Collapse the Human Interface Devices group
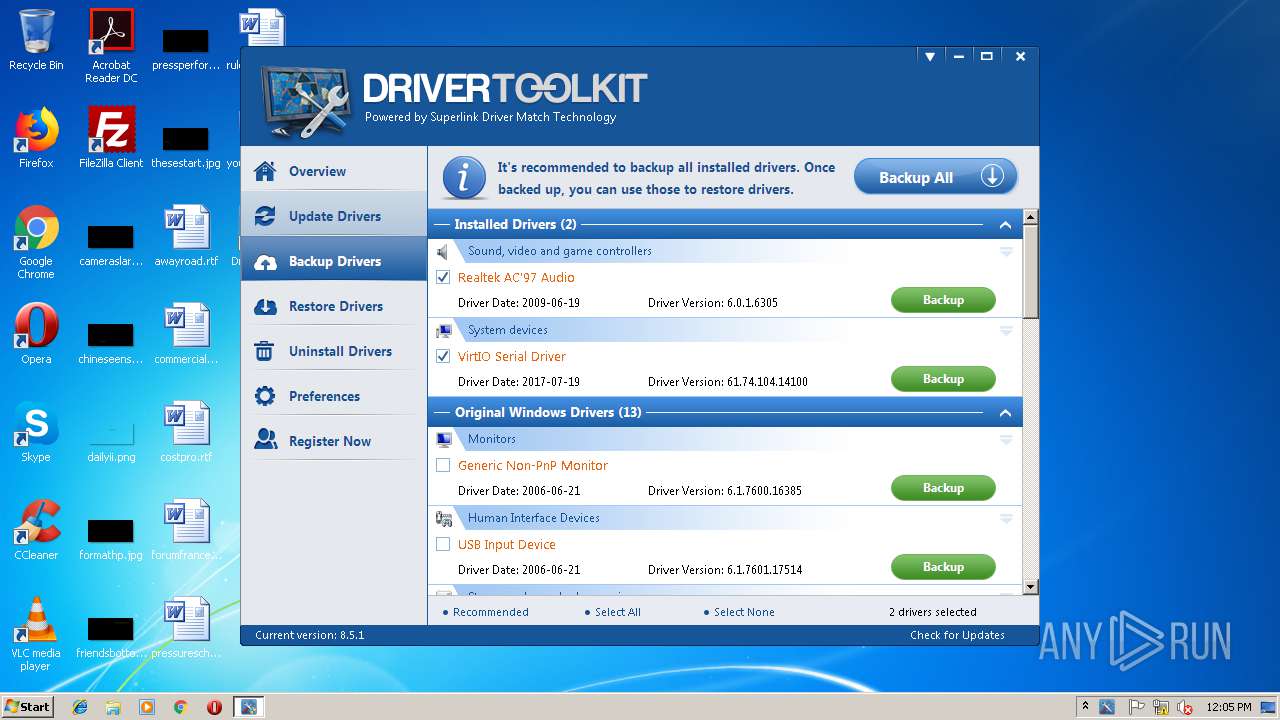This screenshot has width=1280, height=720. [x=1006, y=518]
